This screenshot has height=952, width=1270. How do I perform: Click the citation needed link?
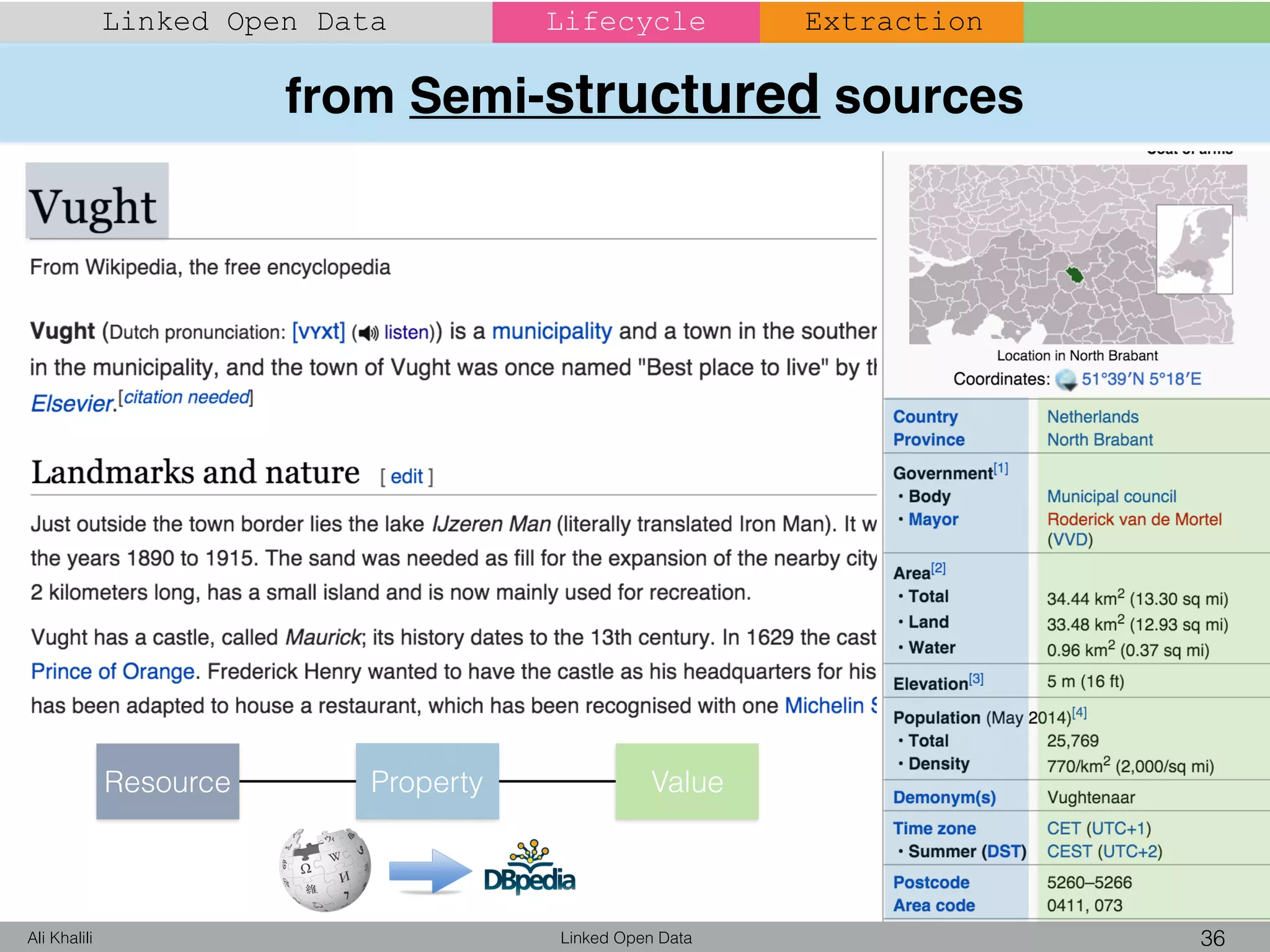186,397
